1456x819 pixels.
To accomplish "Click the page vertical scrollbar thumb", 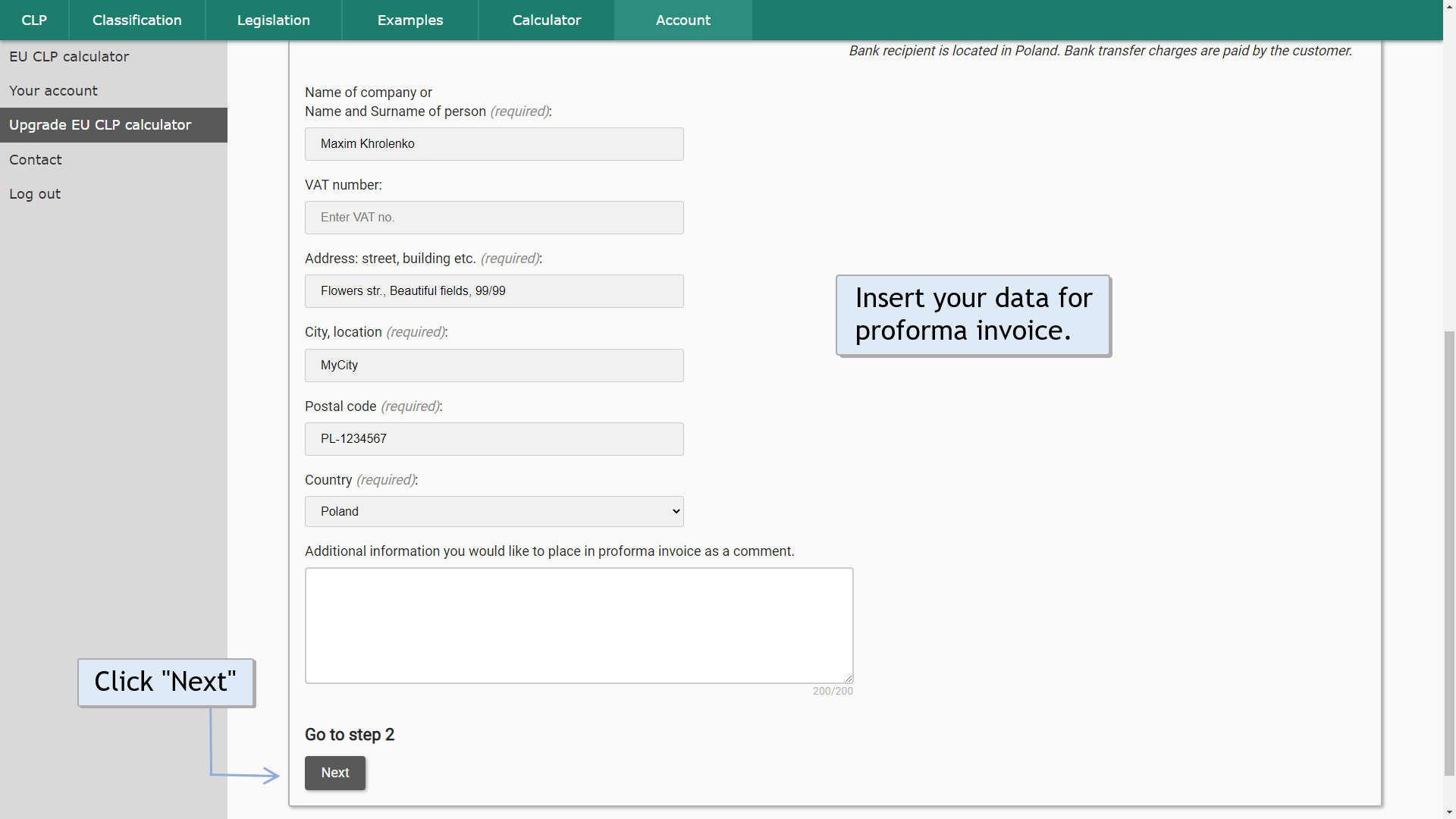I will click(1449, 554).
